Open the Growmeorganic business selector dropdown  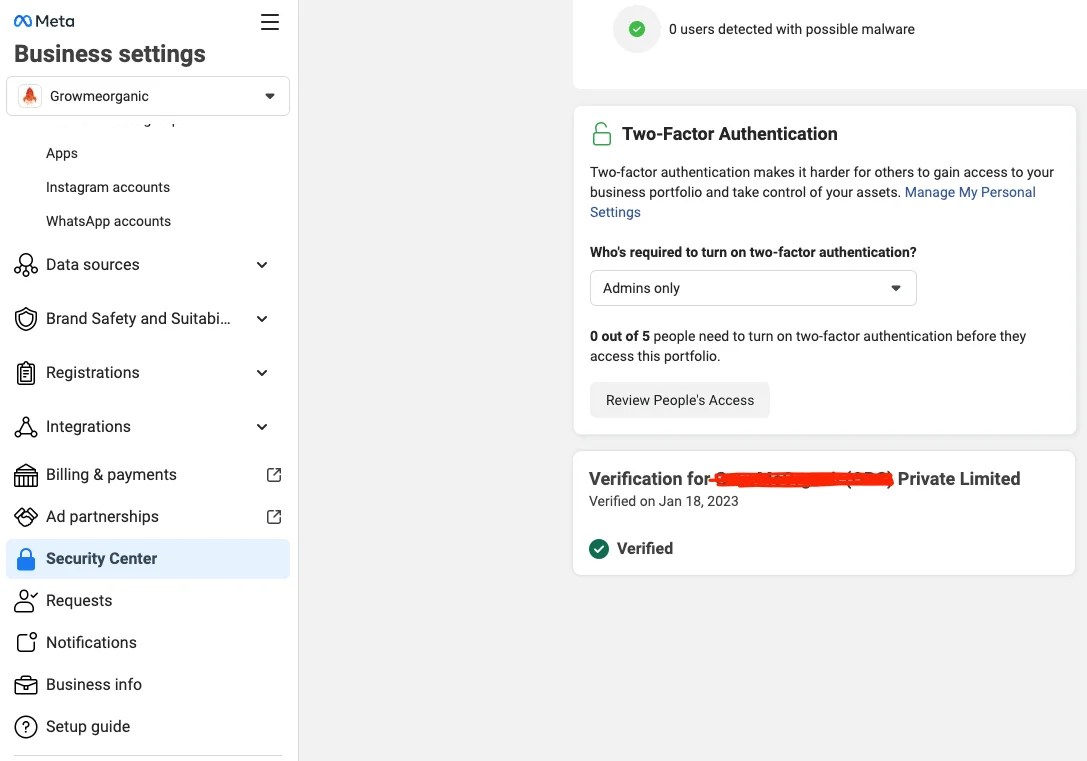click(148, 96)
